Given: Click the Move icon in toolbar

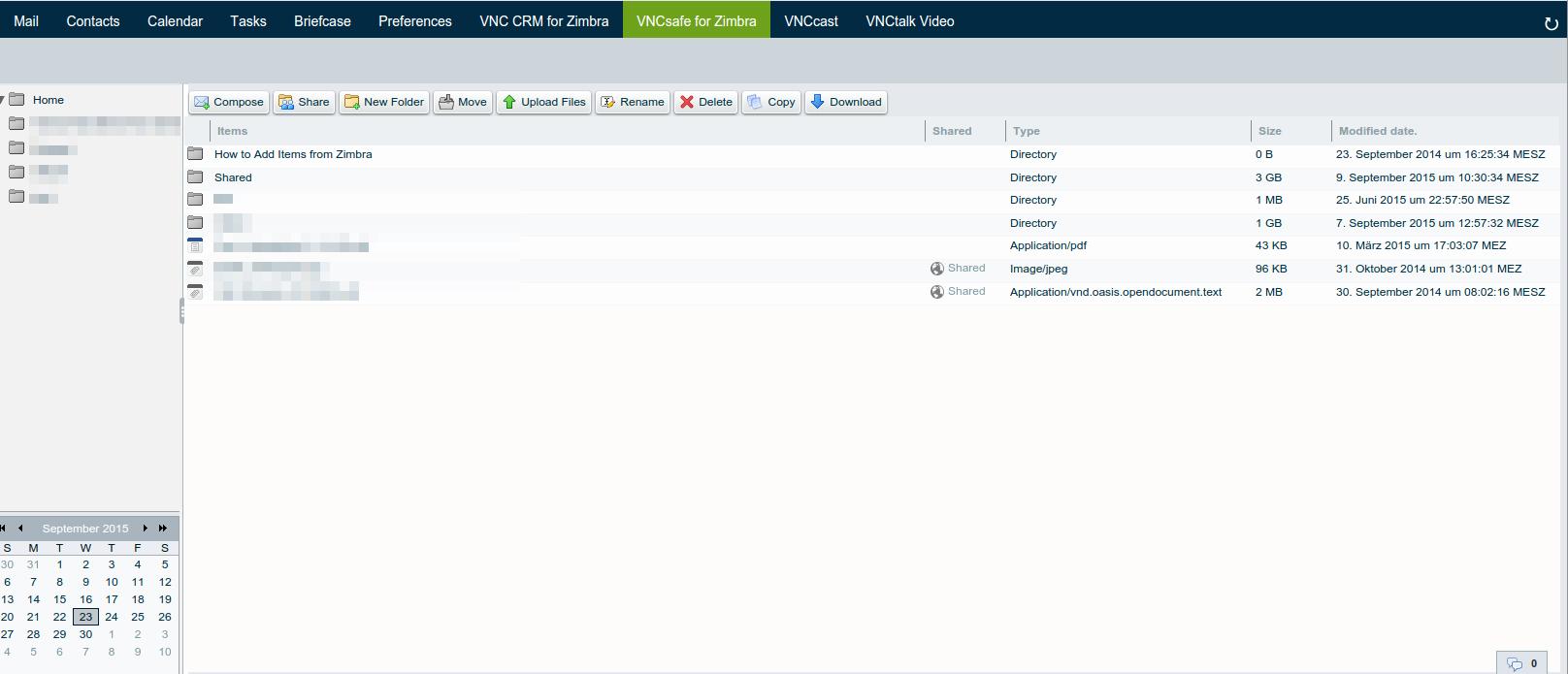Looking at the screenshot, I should coord(446,102).
